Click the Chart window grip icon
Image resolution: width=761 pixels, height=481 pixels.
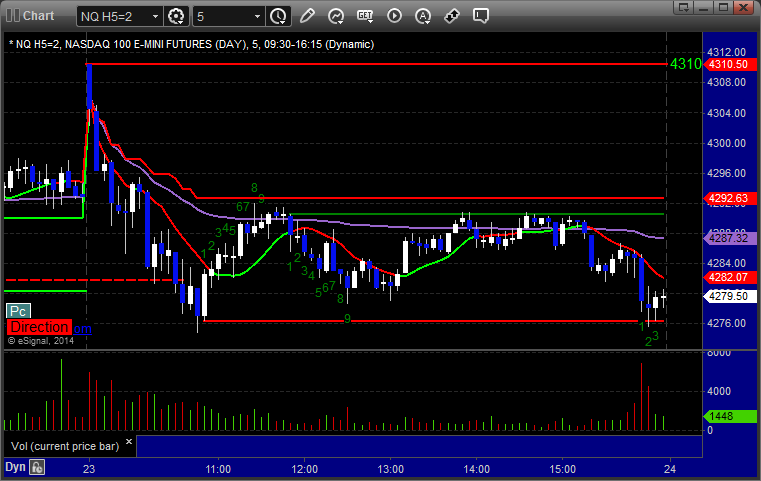point(13,16)
